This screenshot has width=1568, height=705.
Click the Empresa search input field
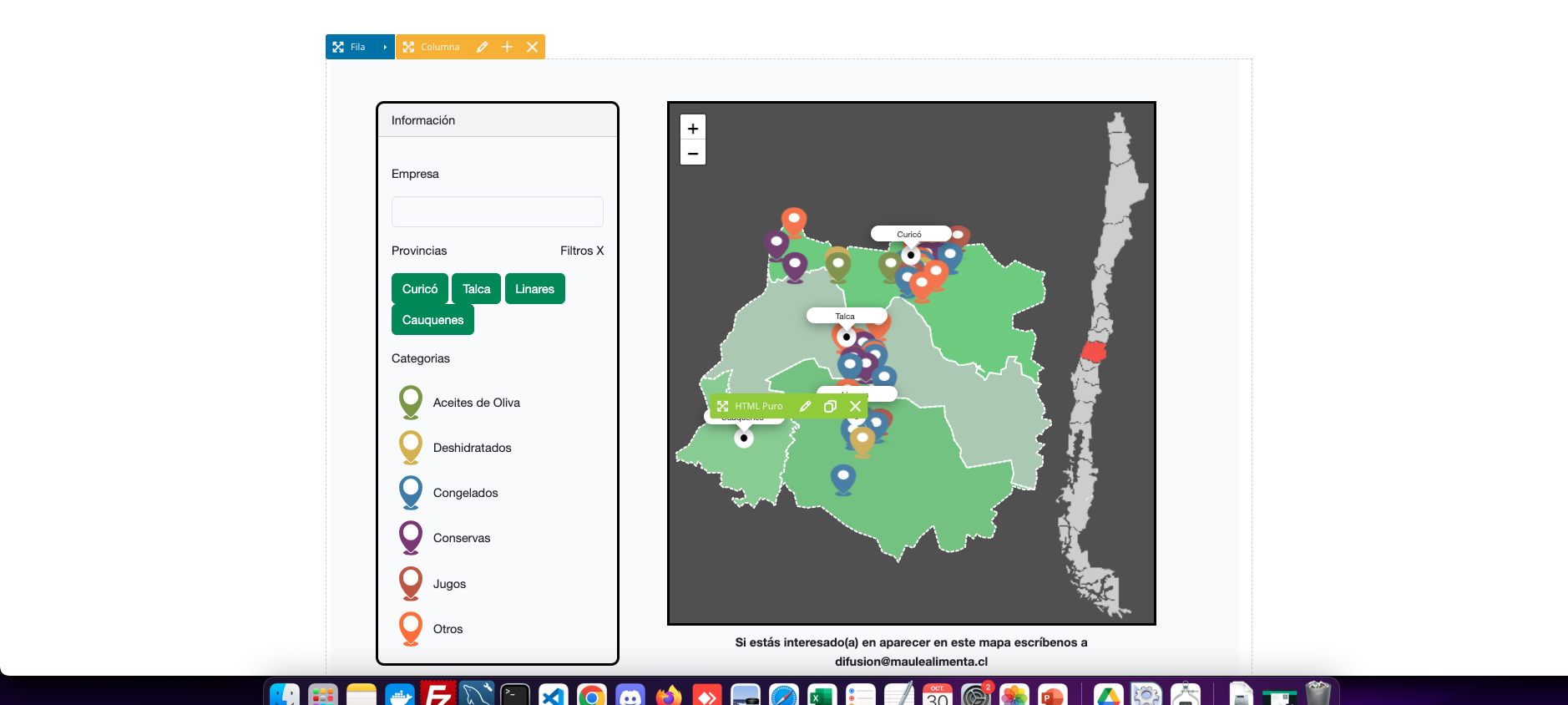(498, 212)
